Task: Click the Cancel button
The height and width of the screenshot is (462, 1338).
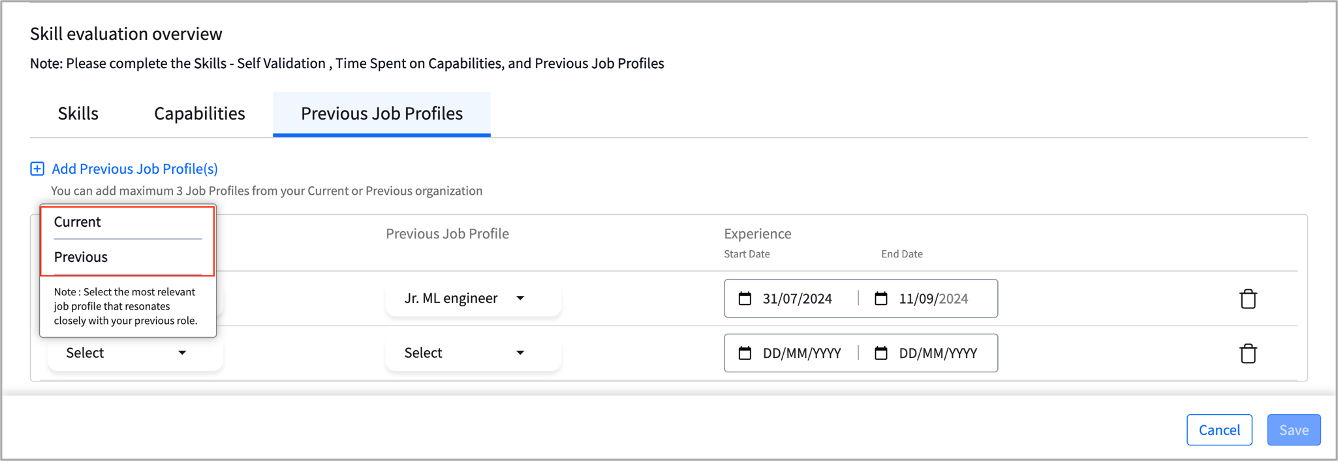Action: pos(1220,430)
